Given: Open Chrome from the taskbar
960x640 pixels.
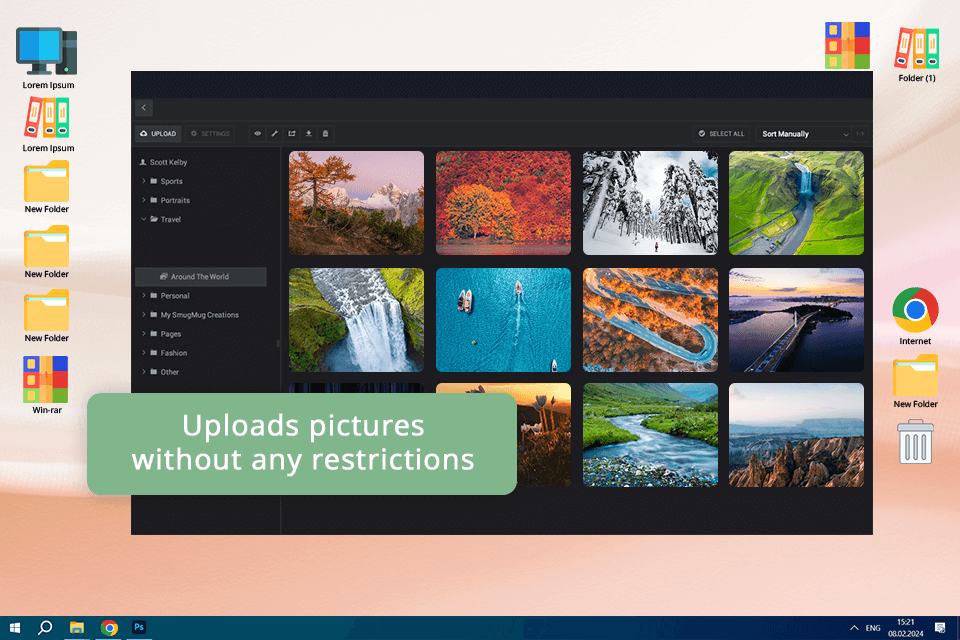Looking at the screenshot, I should pos(109,628).
